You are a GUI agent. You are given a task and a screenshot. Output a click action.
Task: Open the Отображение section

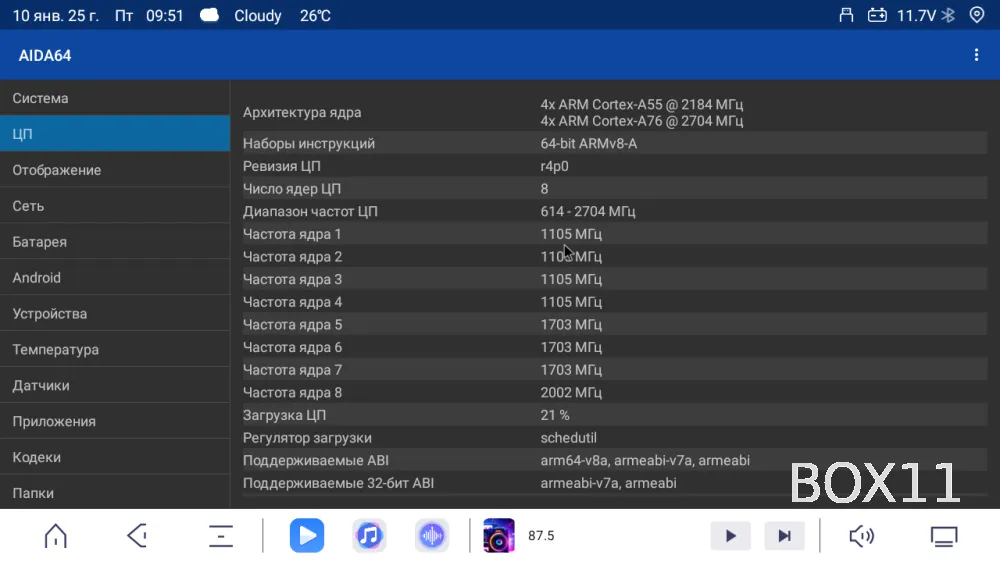115,170
